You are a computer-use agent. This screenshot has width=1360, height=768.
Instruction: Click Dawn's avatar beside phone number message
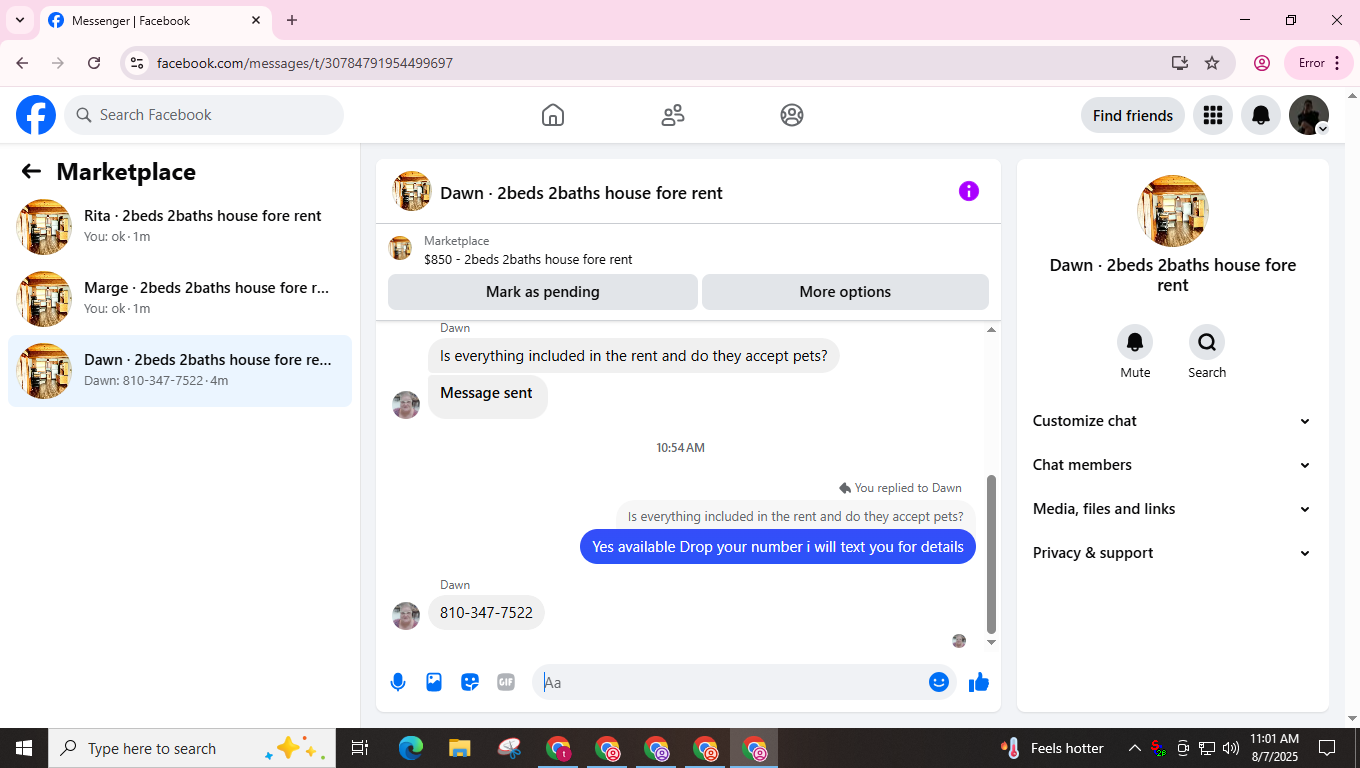click(x=406, y=616)
